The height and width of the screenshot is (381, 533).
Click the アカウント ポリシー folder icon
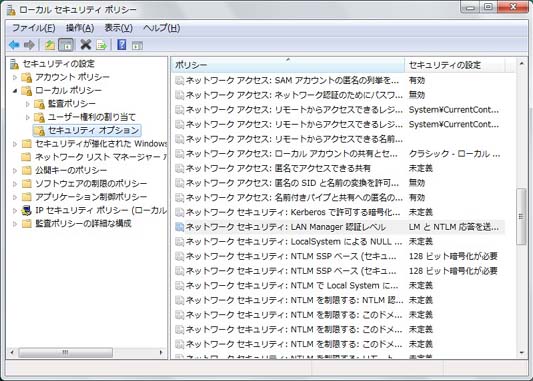[x=27, y=77]
